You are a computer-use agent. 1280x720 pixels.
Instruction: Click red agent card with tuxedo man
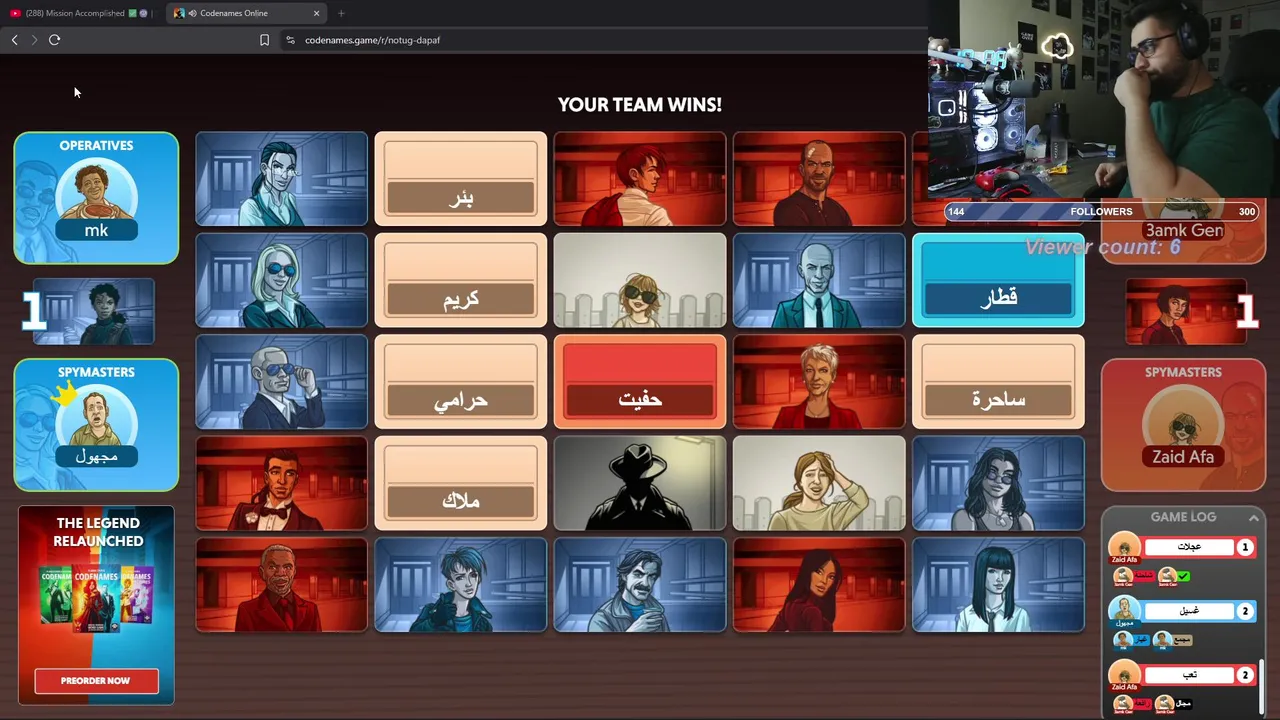point(282,484)
